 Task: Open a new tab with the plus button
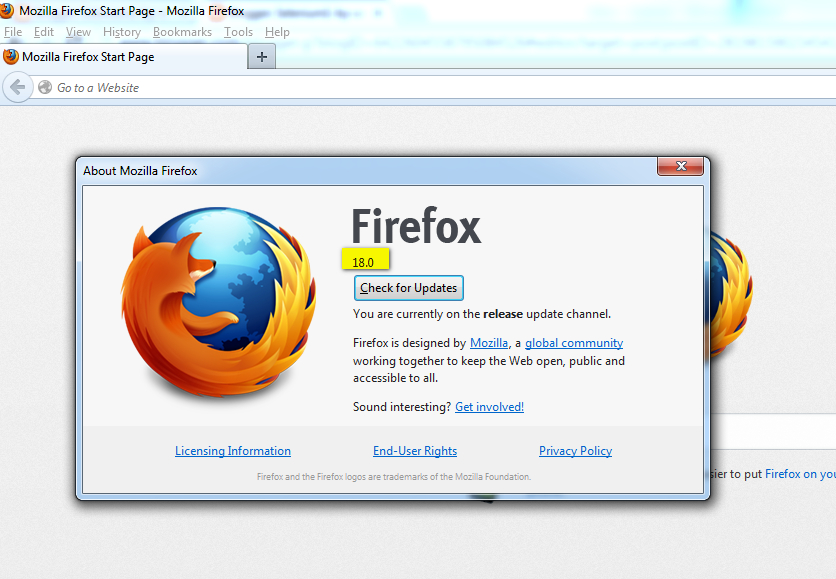(261, 56)
